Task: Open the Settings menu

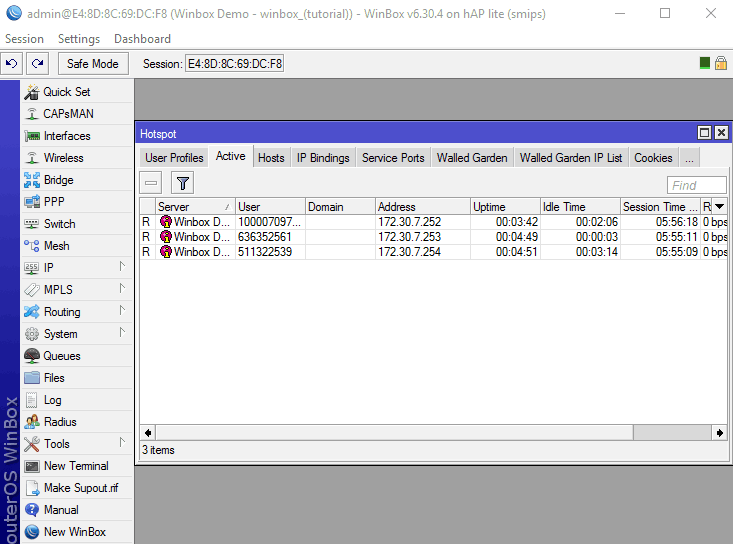Action: [79, 39]
